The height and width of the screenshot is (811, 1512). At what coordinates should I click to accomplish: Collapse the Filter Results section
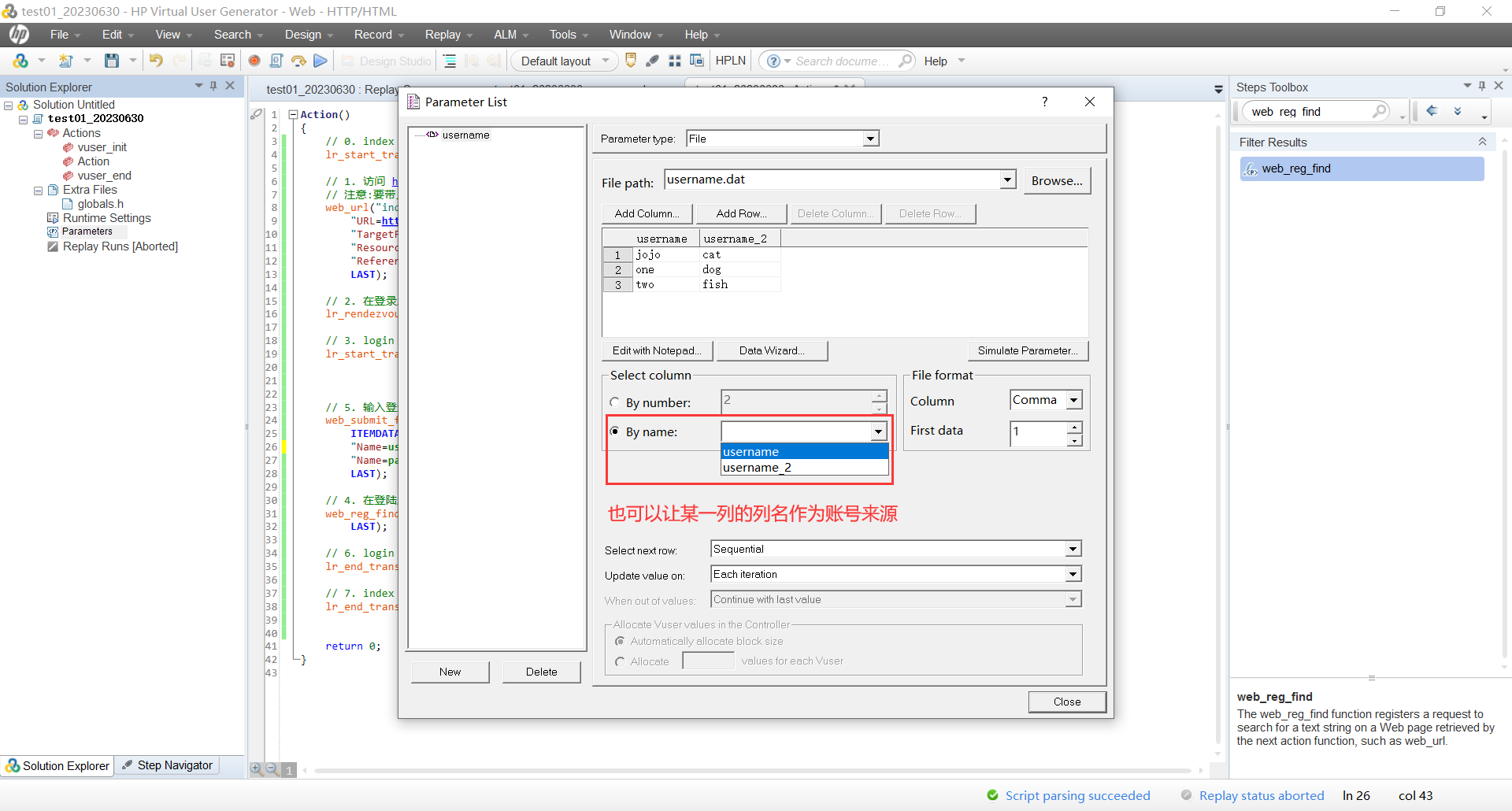click(1482, 142)
